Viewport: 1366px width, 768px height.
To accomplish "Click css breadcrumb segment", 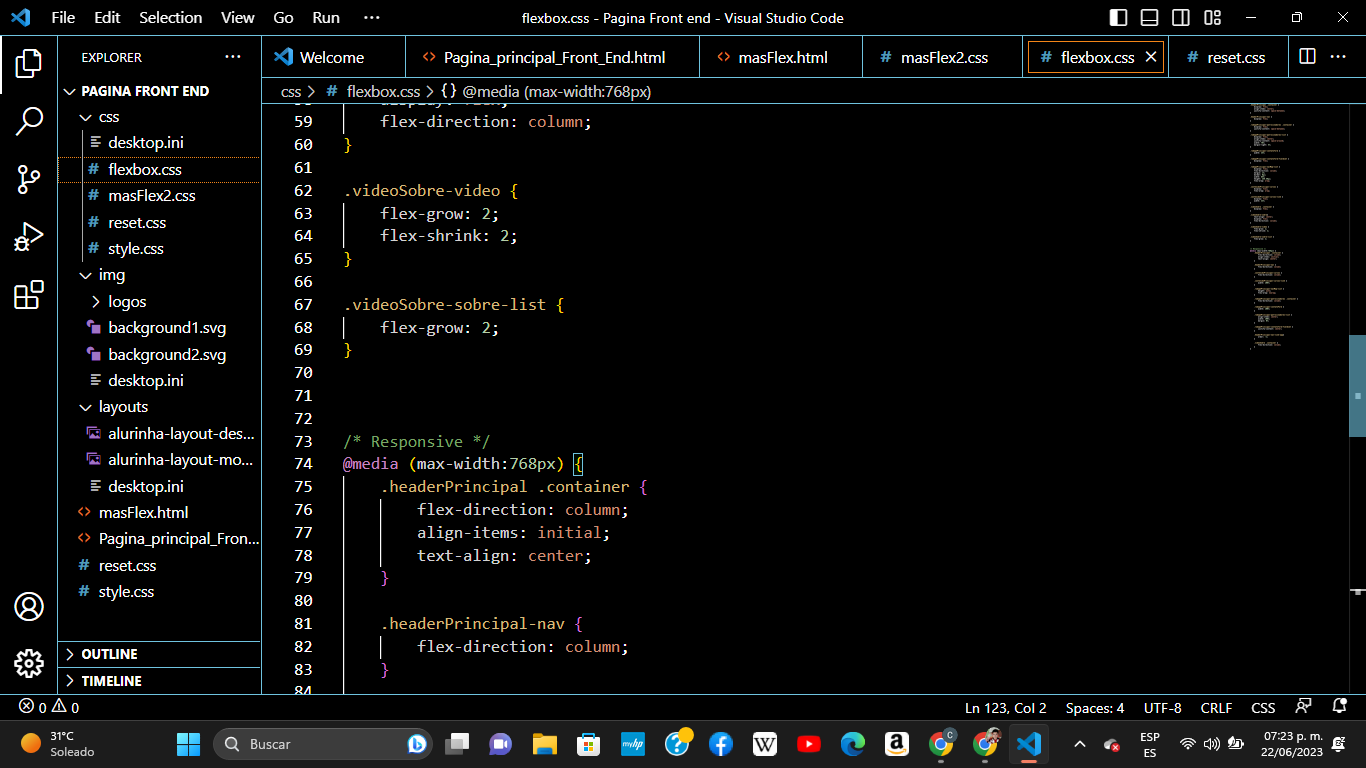I will coord(291,91).
